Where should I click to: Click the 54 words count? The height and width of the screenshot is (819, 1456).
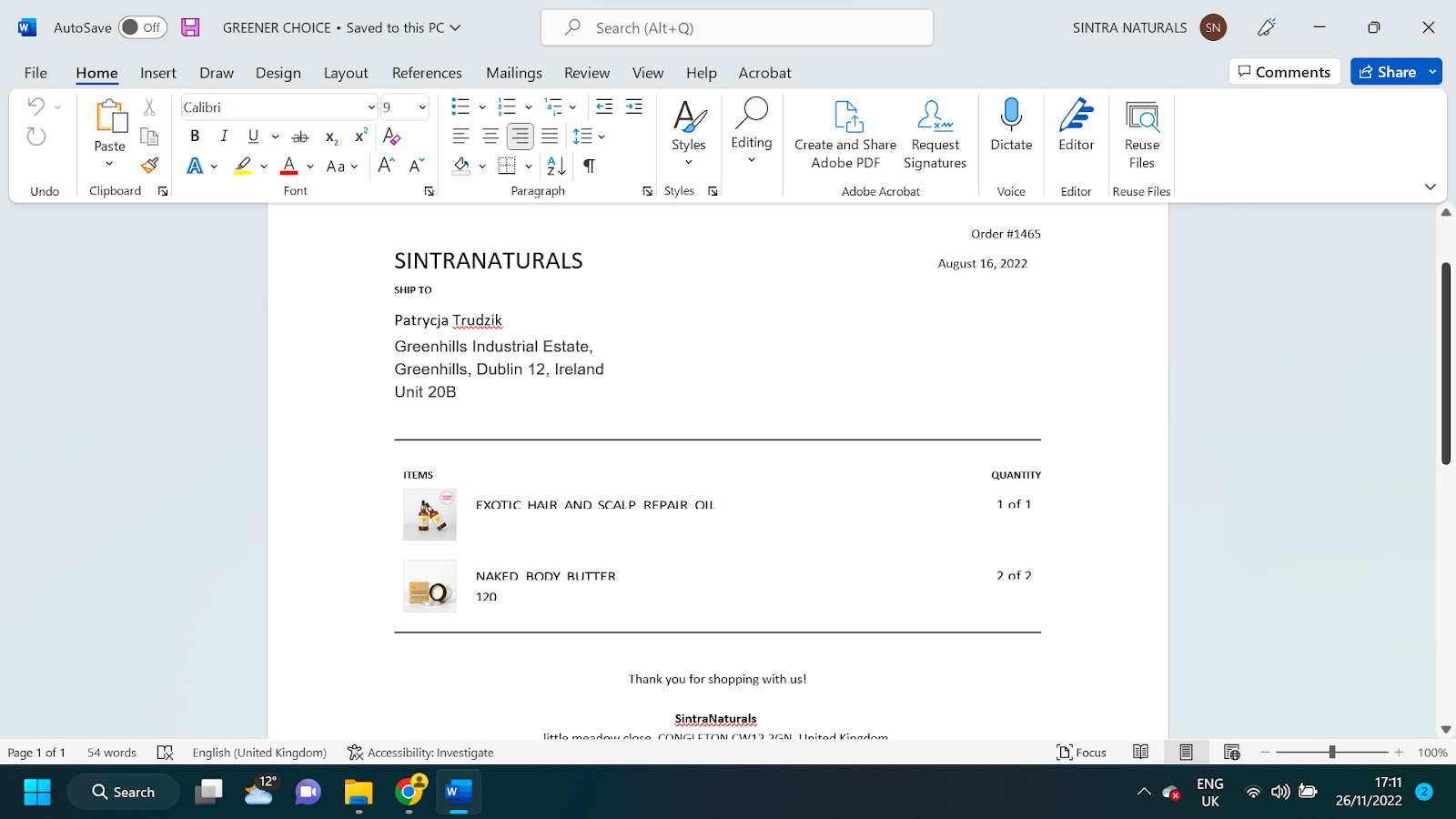coord(112,753)
